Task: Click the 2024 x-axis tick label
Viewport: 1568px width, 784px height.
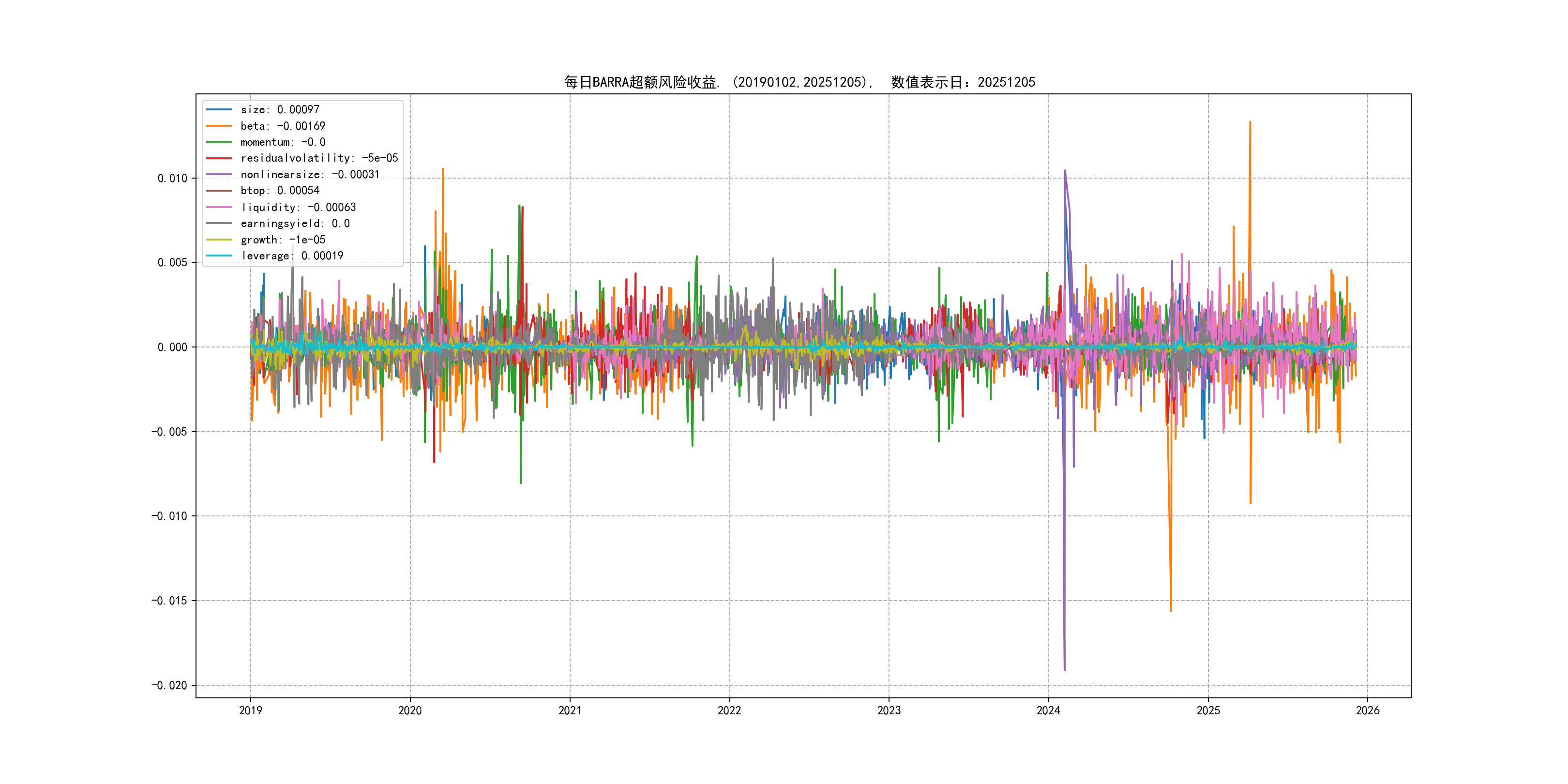Action: coord(1048,710)
